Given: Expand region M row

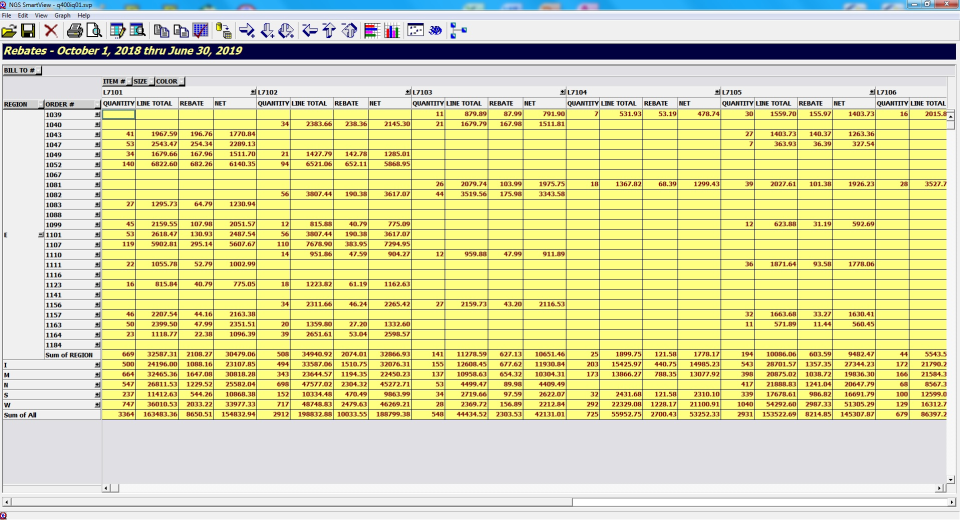Looking at the screenshot, I should (x=97, y=375).
